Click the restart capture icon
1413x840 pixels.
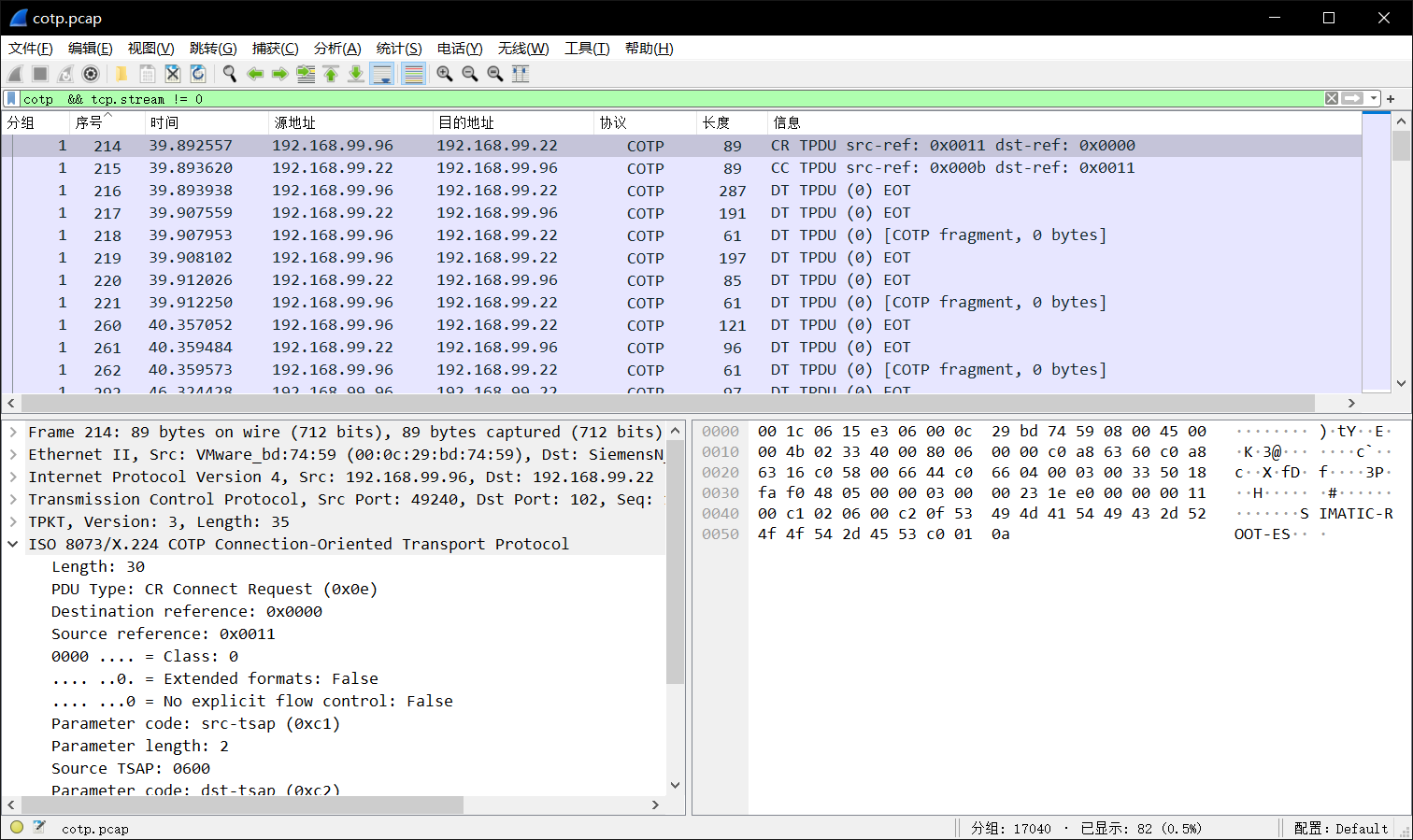click(65, 74)
